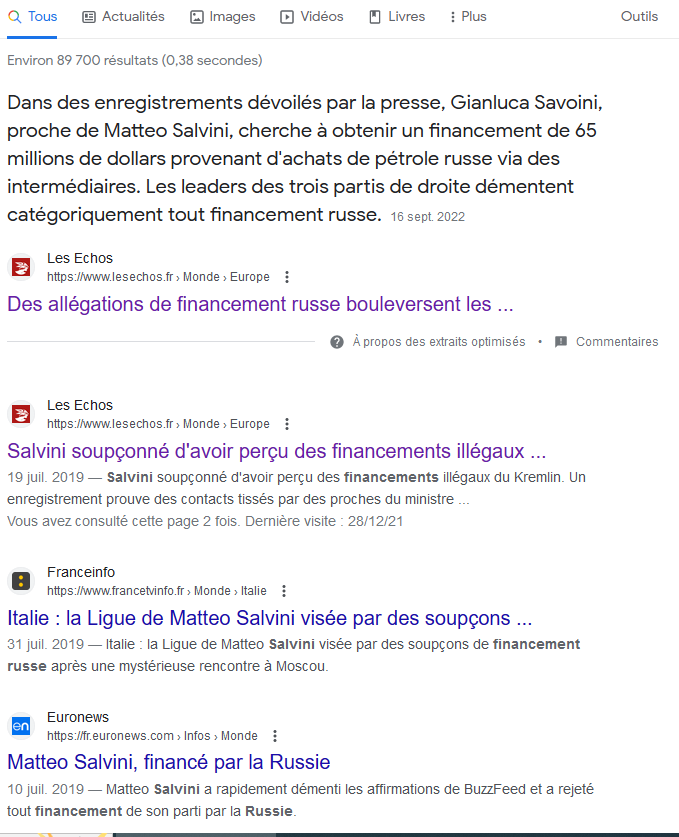
Task: Click the question mark icon about featured snippets
Action: [337, 342]
